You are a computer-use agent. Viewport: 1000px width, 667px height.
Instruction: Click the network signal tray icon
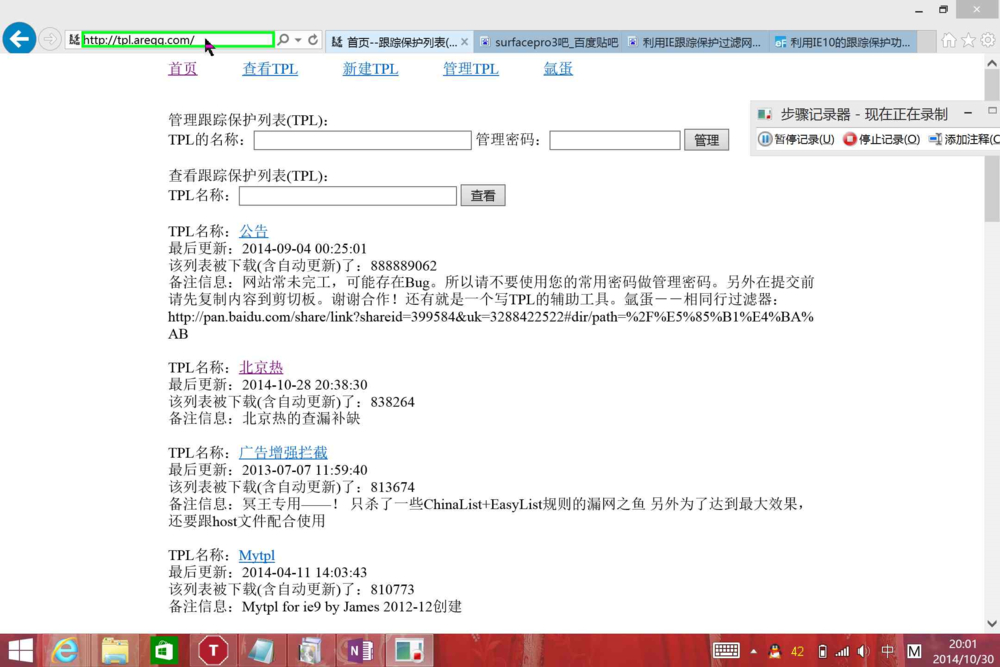(x=842, y=651)
